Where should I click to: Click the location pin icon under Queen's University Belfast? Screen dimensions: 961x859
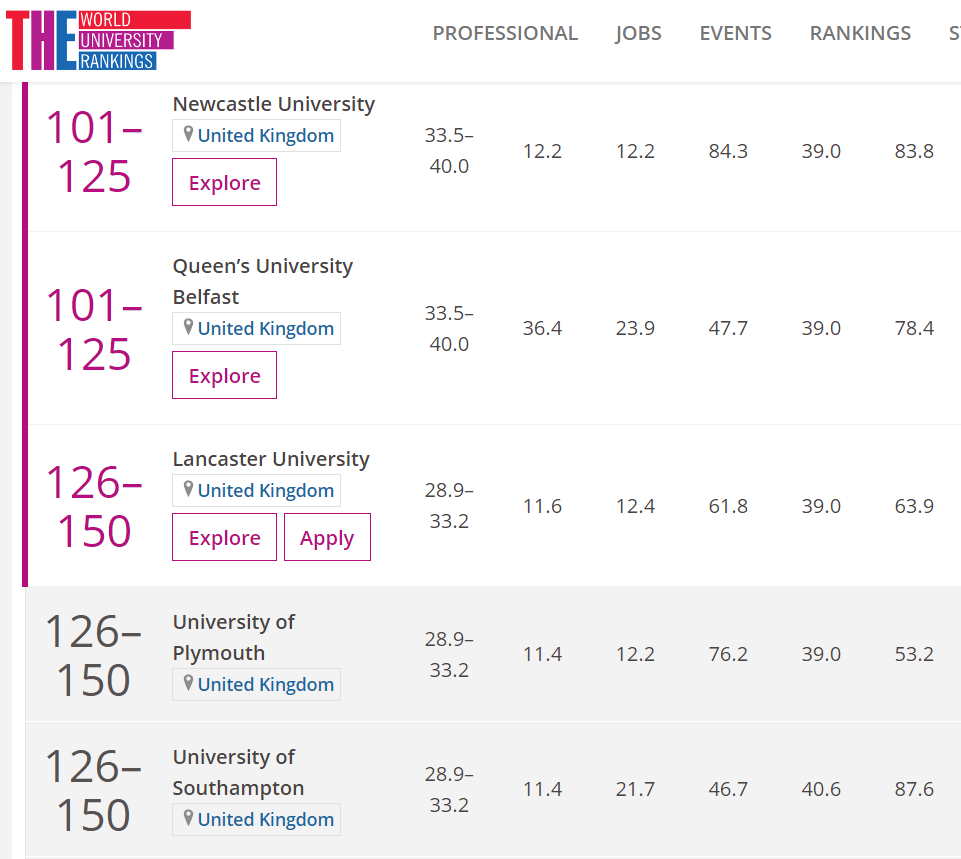pyautogui.click(x=187, y=328)
